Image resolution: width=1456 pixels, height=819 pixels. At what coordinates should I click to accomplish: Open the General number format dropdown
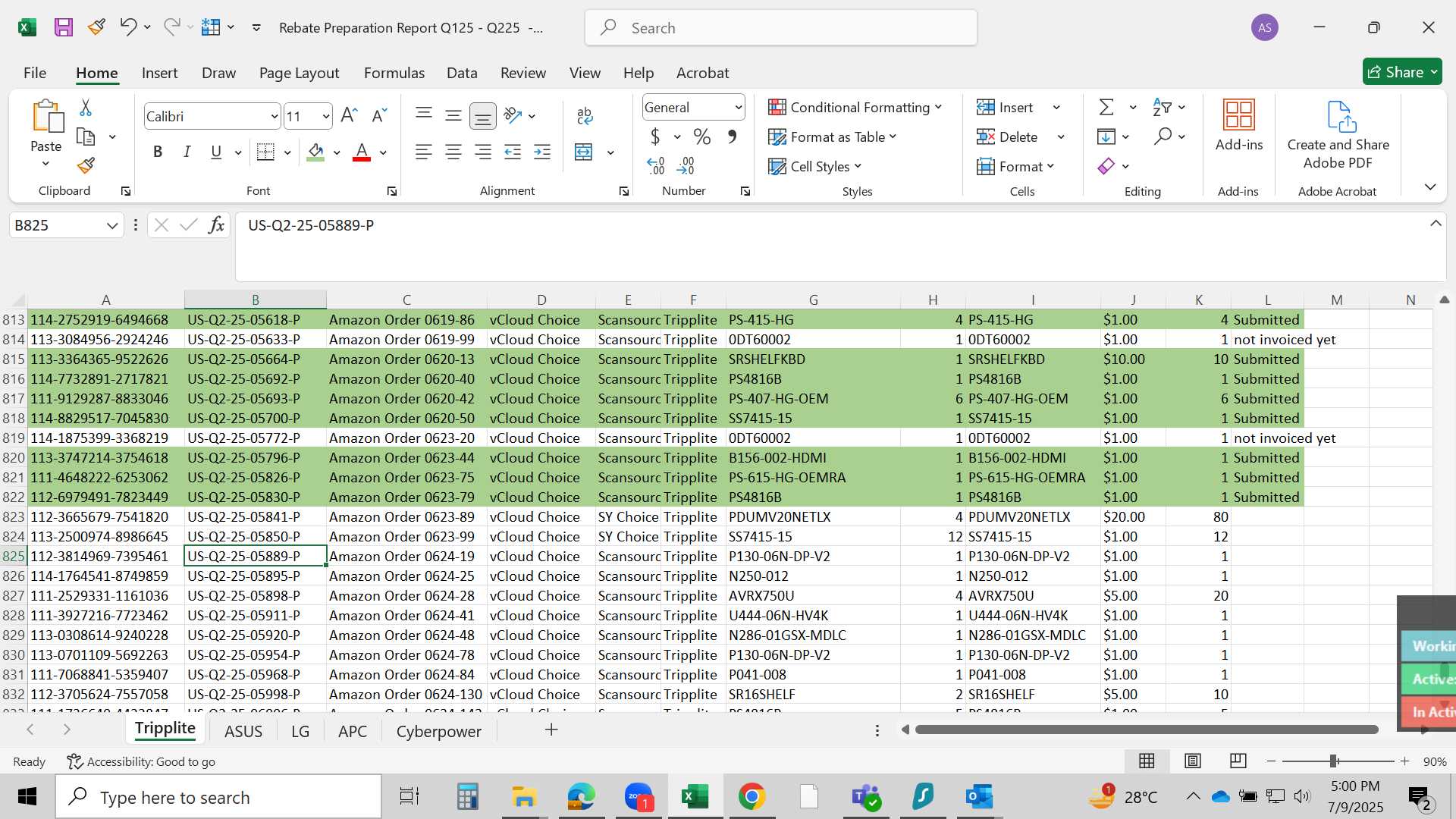pyautogui.click(x=738, y=108)
